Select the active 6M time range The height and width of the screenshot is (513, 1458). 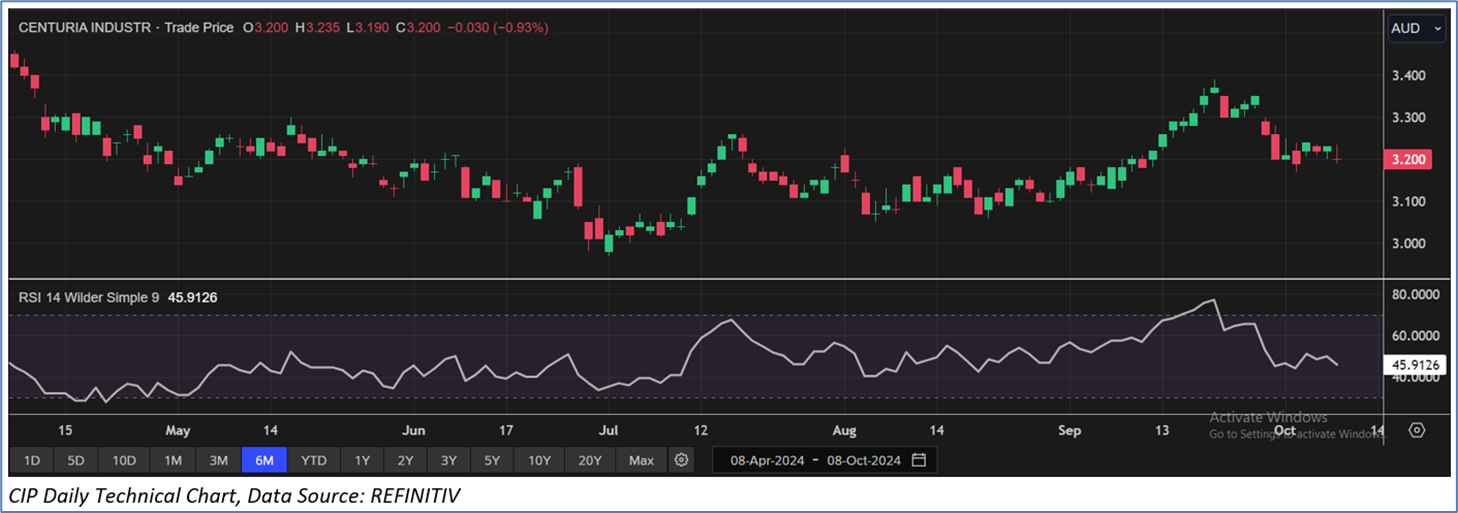[x=265, y=460]
